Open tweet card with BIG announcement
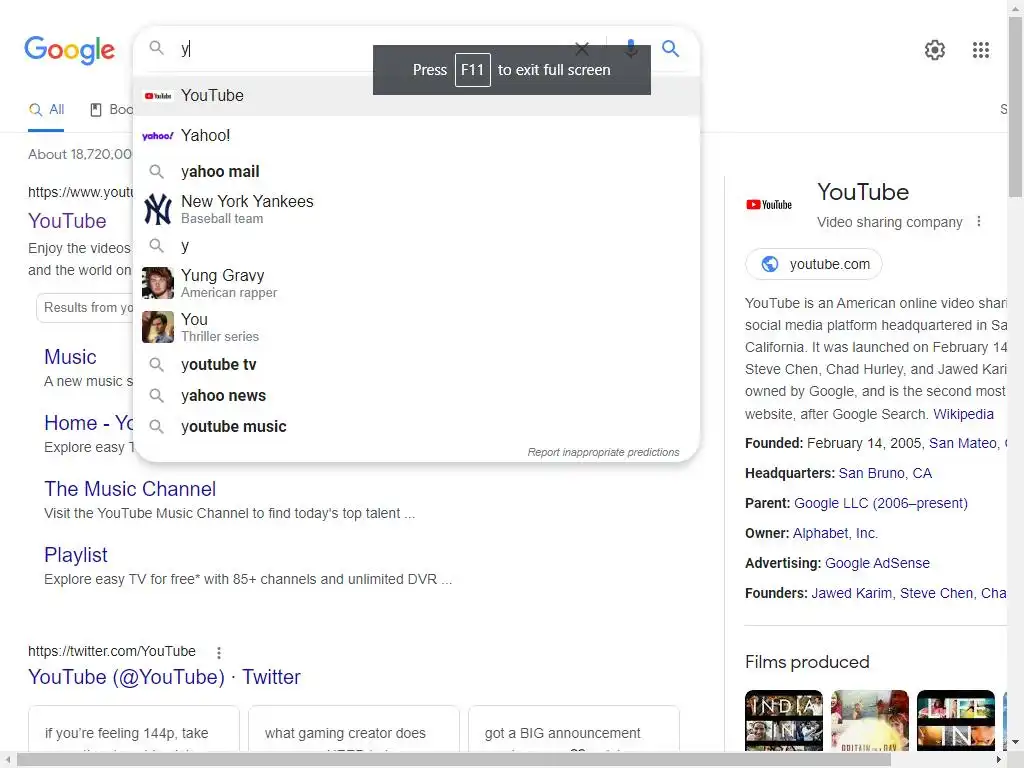This screenshot has width=1024, height=768. pyautogui.click(x=574, y=728)
